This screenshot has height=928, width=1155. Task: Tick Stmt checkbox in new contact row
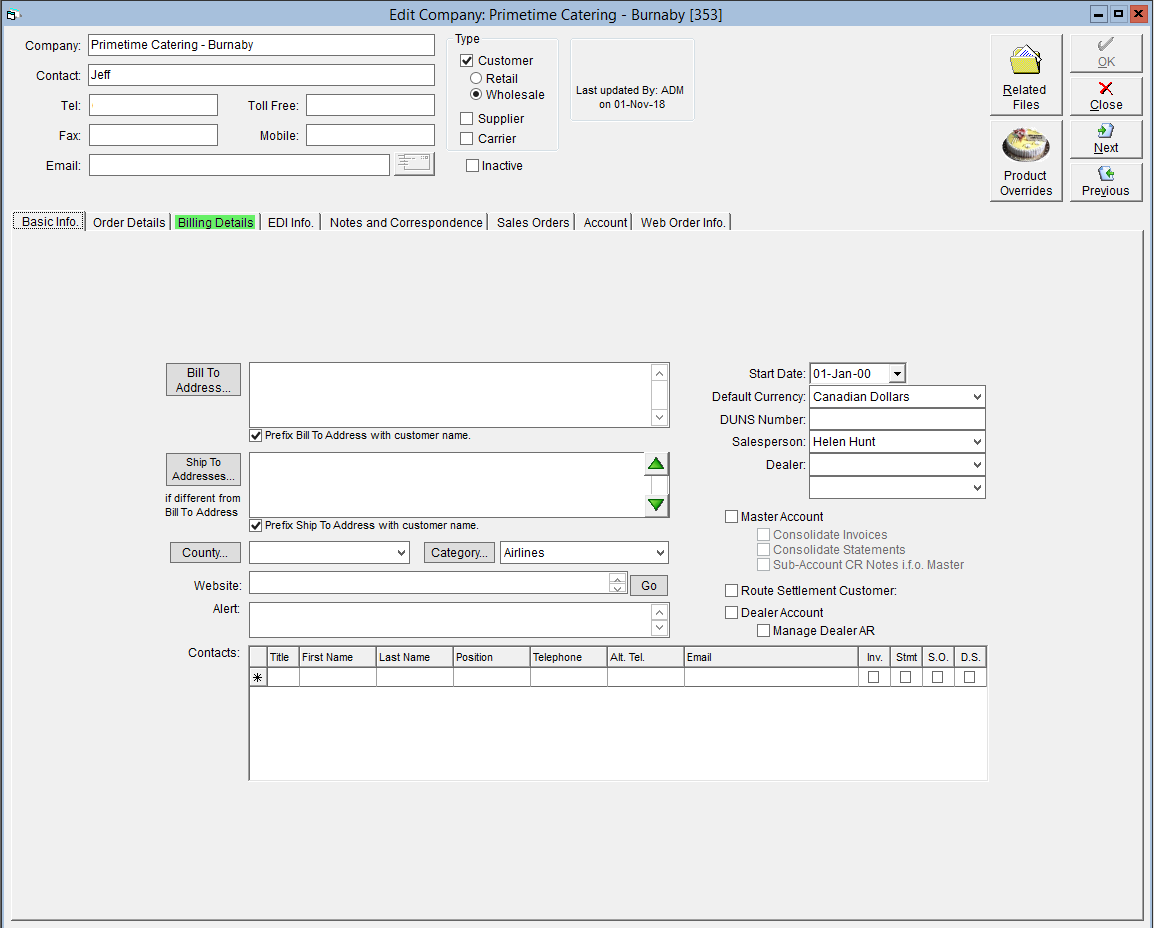(905, 677)
